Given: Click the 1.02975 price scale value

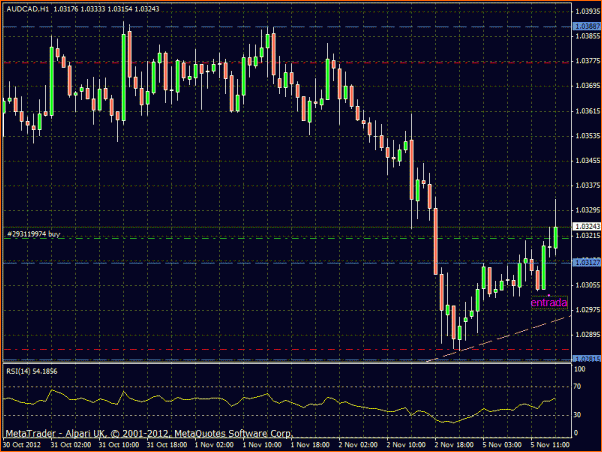Looking at the screenshot, I should 587,310.
